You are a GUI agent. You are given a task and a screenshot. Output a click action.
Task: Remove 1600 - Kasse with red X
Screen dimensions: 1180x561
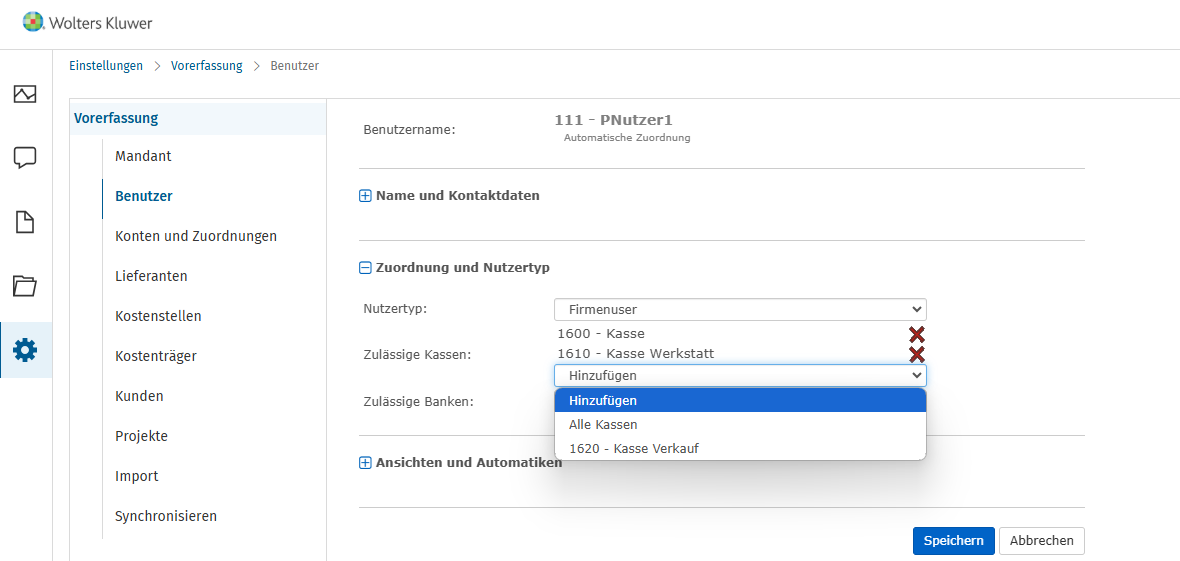pyautogui.click(x=917, y=335)
